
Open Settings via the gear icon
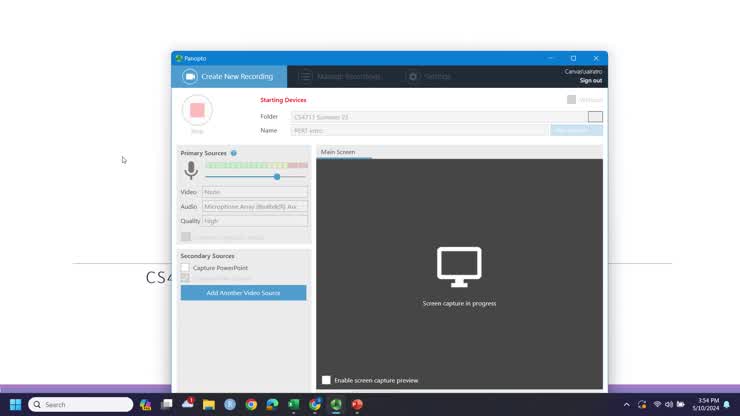(413, 77)
